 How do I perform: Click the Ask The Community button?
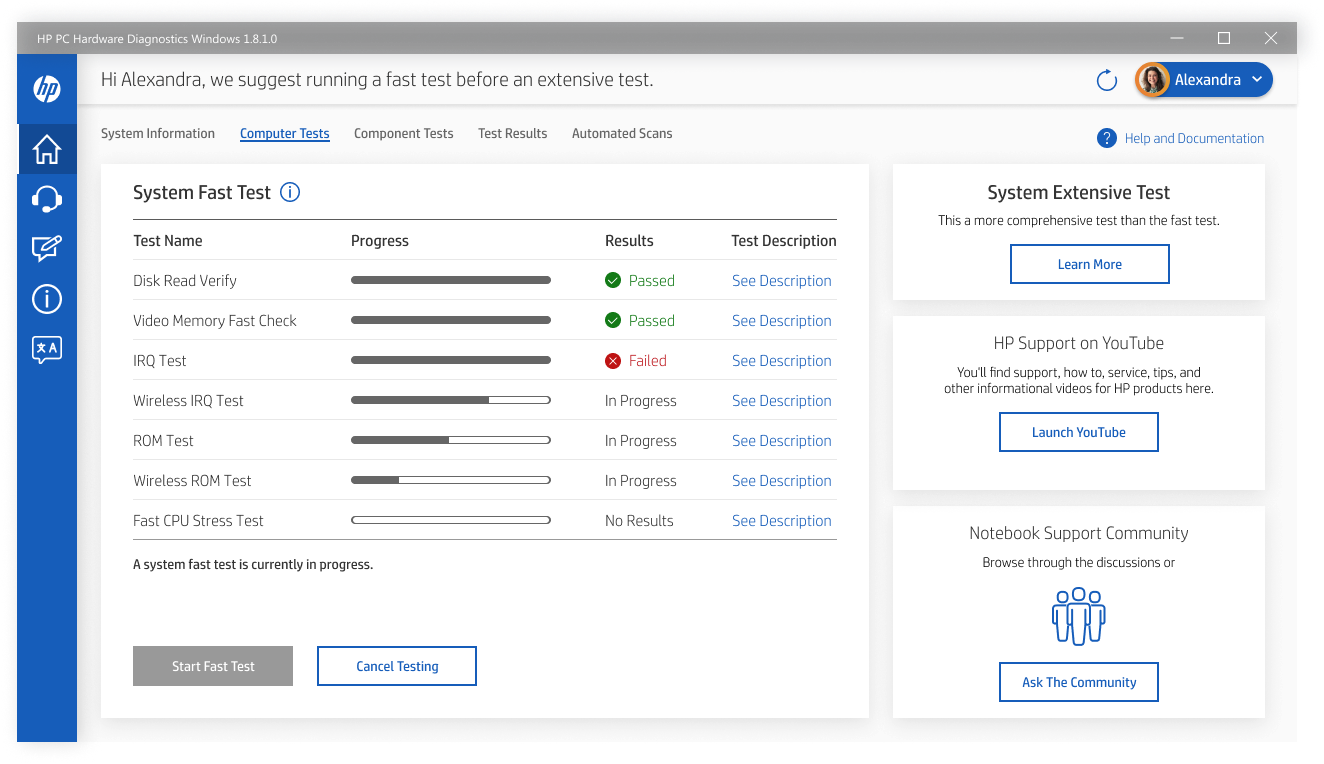pyautogui.click(x=1079, y=682)
